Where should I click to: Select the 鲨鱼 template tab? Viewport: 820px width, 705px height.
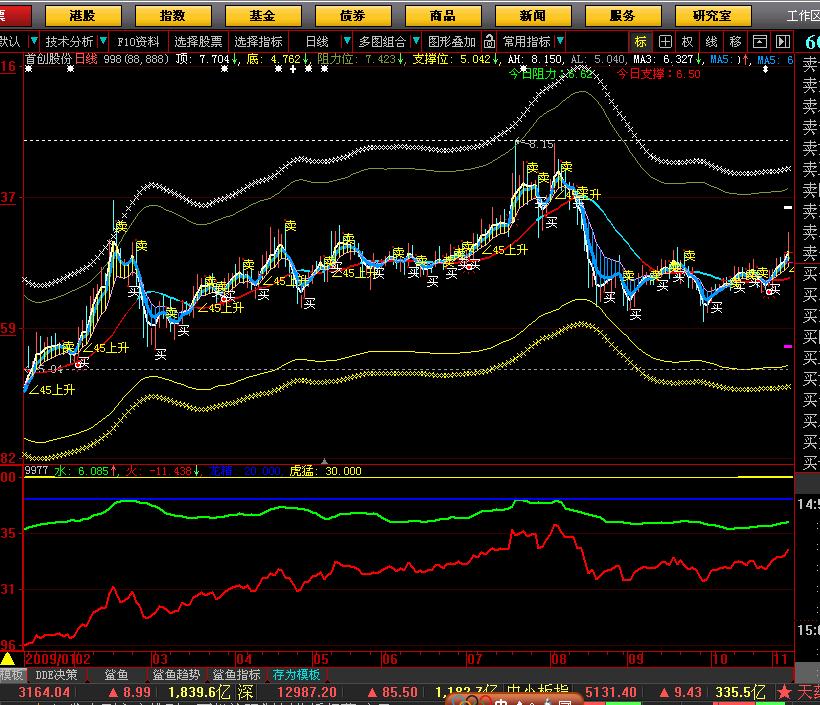click(116, 675)
